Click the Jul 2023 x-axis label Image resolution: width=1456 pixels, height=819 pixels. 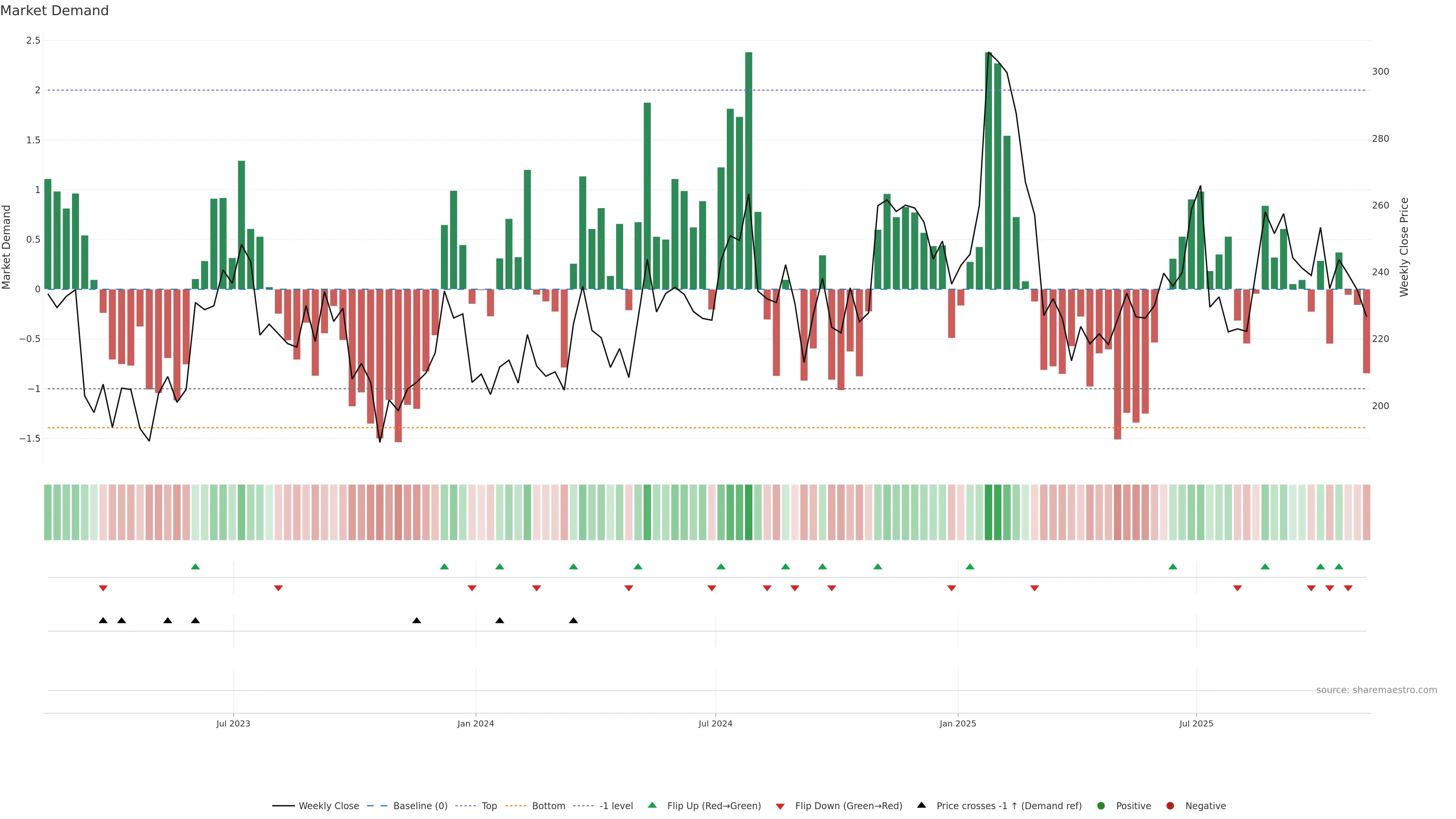233,723
